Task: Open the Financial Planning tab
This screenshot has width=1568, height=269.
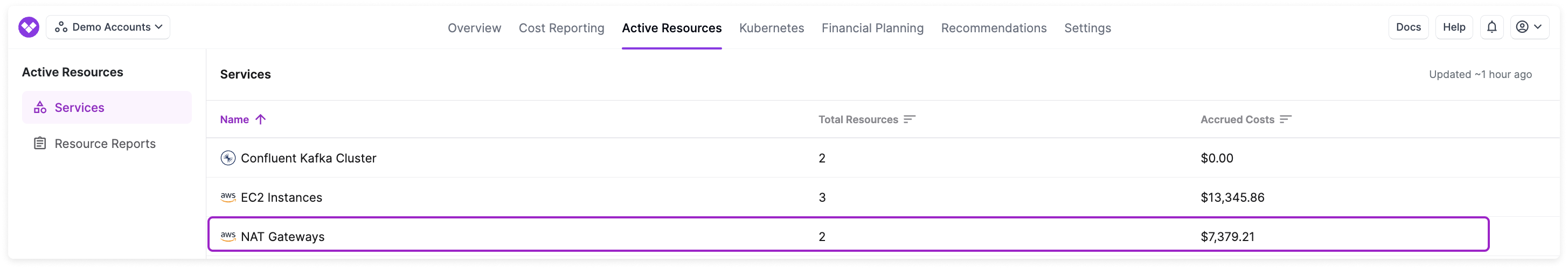Action: (872, 28)
